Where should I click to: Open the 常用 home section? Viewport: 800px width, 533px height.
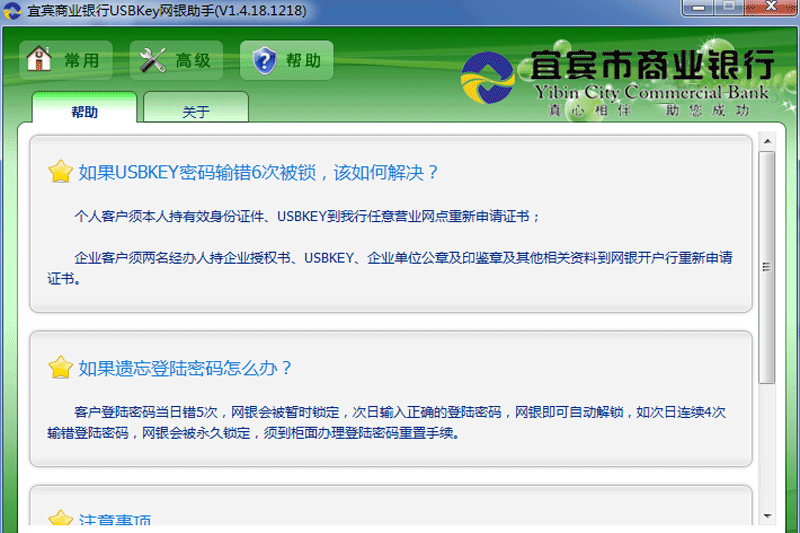66,60
